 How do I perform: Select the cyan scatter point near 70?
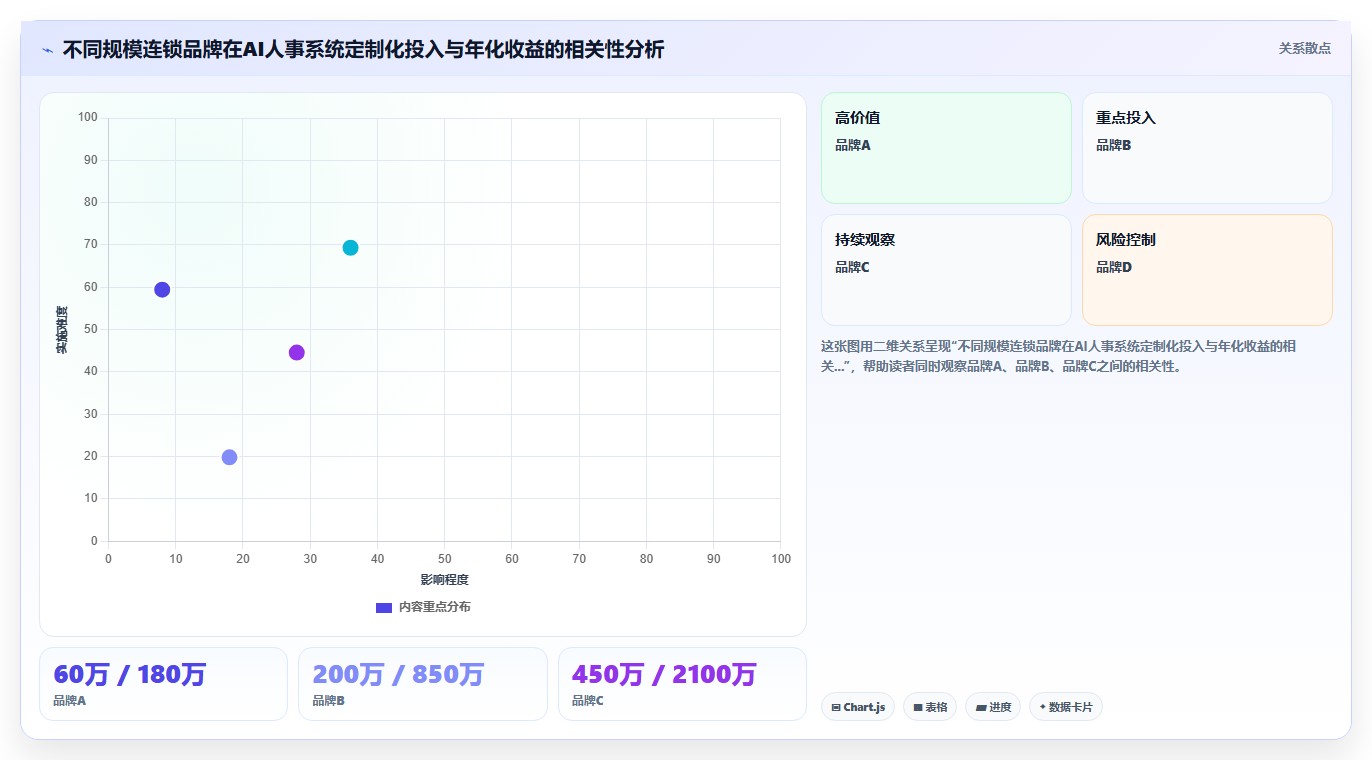(350, 248)
